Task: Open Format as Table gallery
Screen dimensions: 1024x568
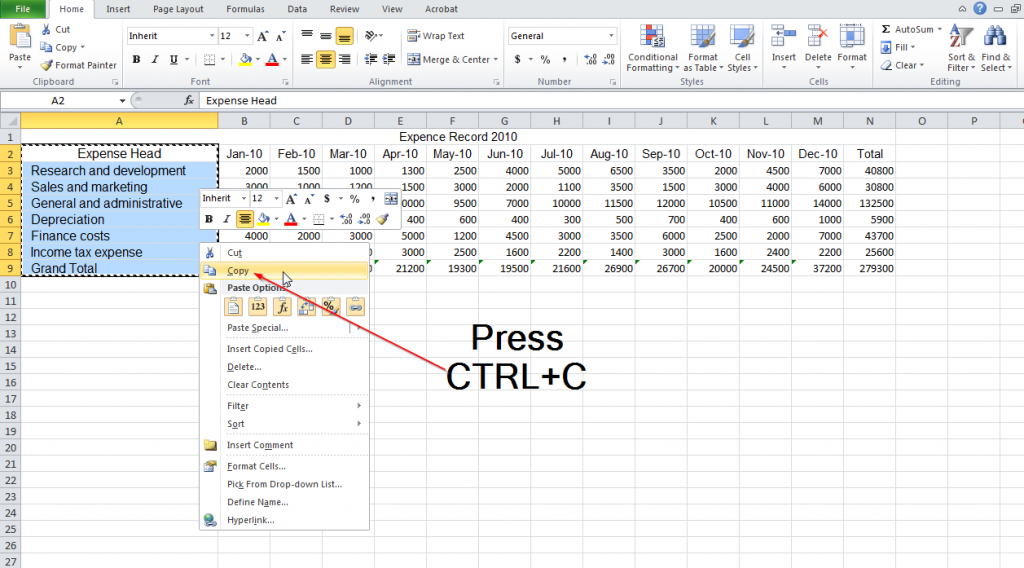Action: tap(703, 48)
